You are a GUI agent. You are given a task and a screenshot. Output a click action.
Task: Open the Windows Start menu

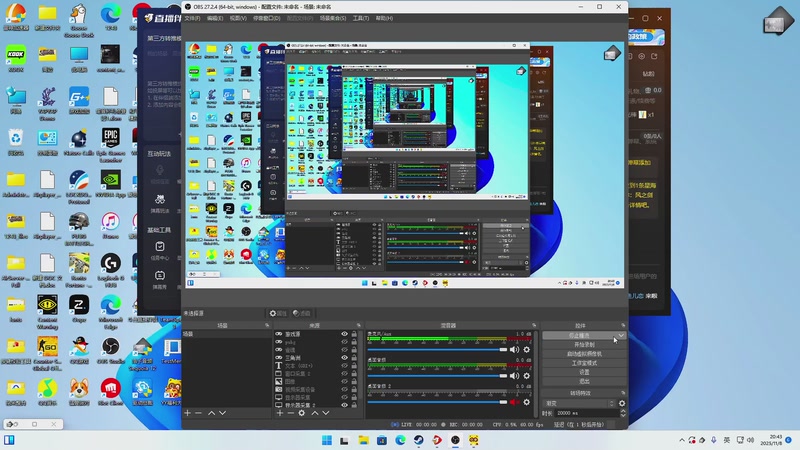click(327, 440)
